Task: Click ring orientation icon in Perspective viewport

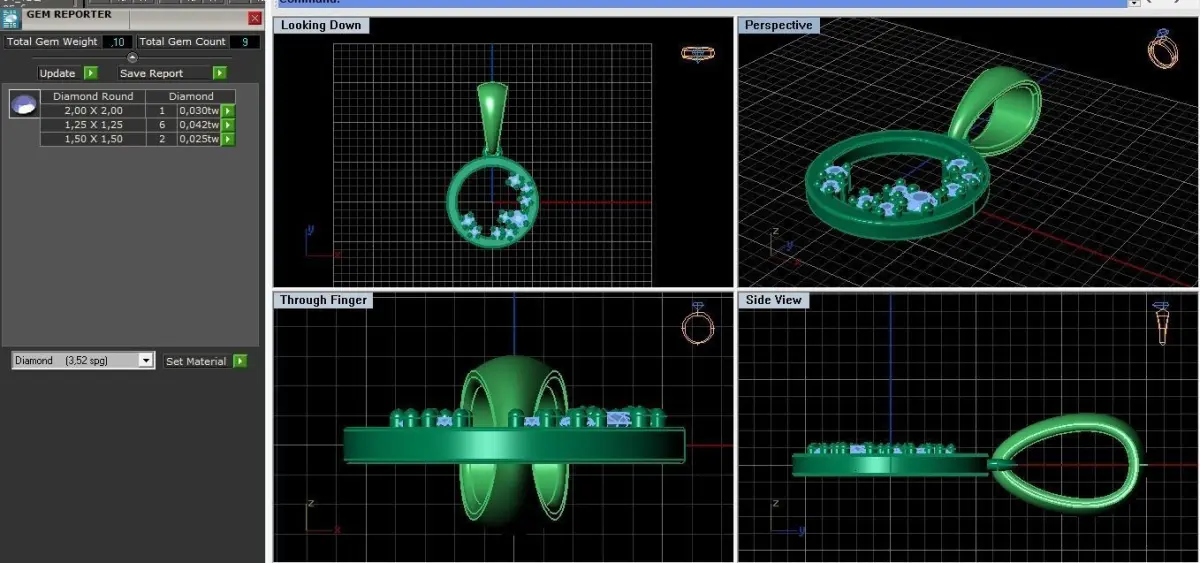Action: [1163, 49]
